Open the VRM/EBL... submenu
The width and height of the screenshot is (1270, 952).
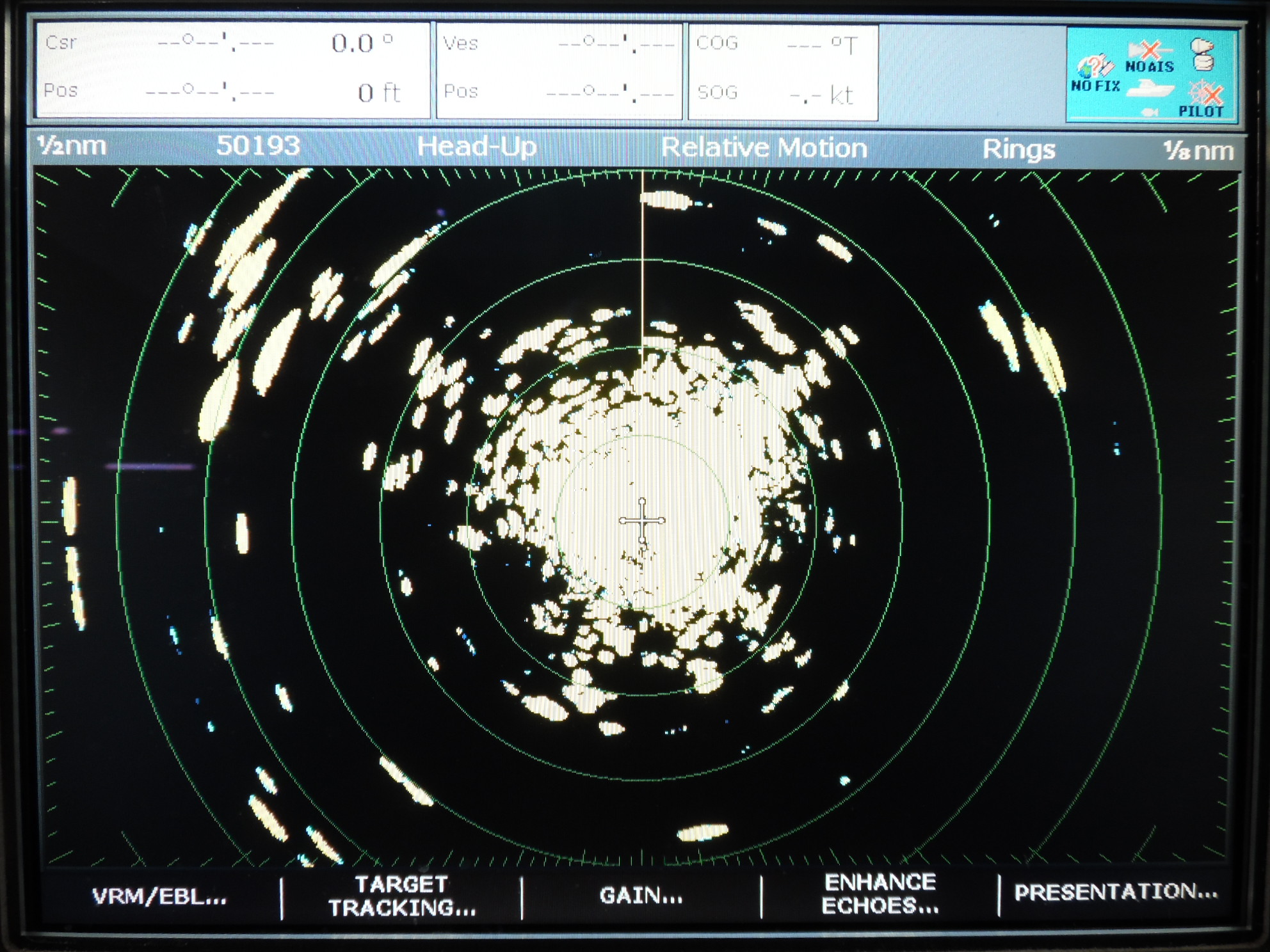(x=159, y=897)
